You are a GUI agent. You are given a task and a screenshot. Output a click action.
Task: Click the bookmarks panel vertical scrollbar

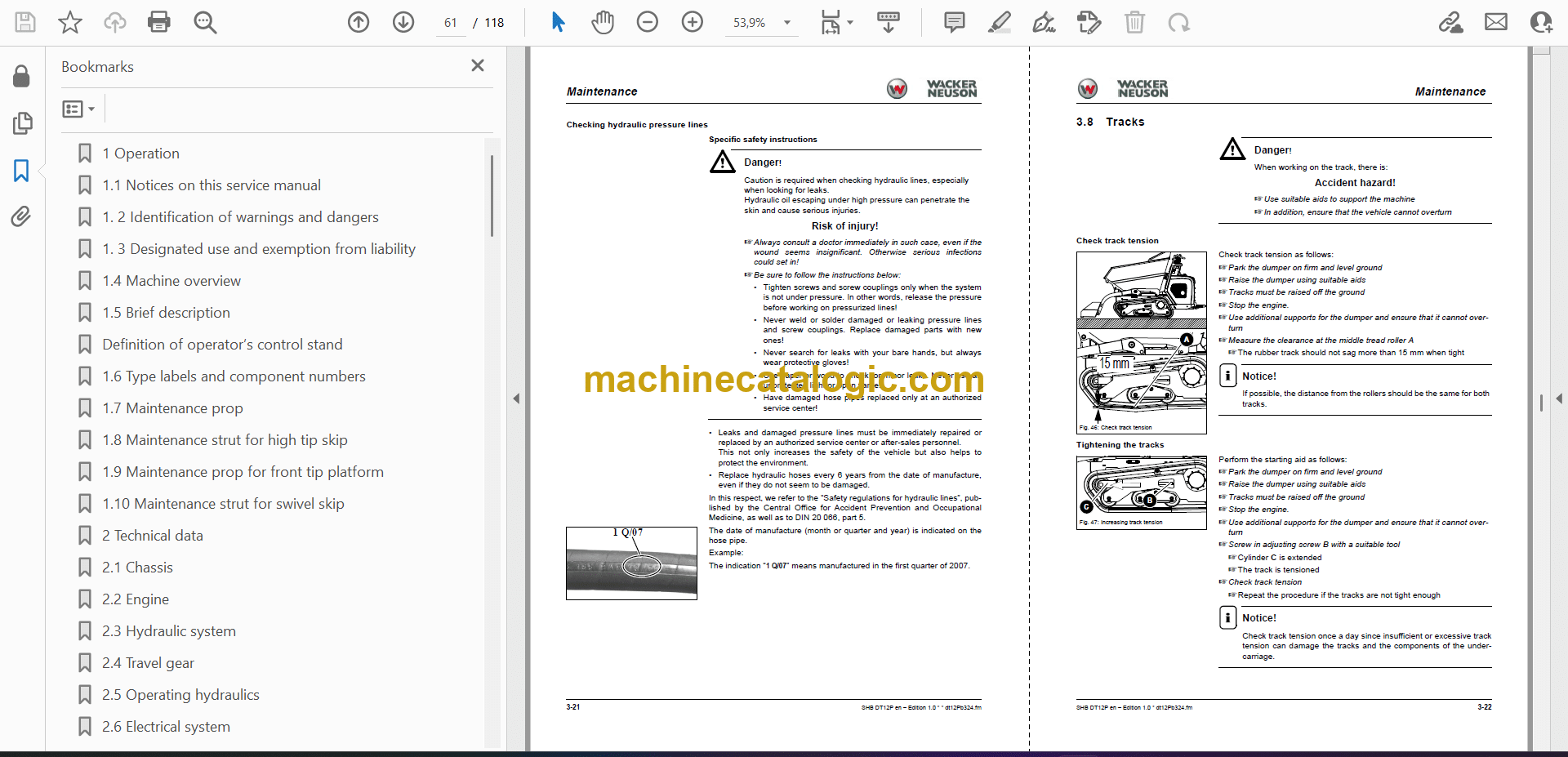[x=492, y=196]
